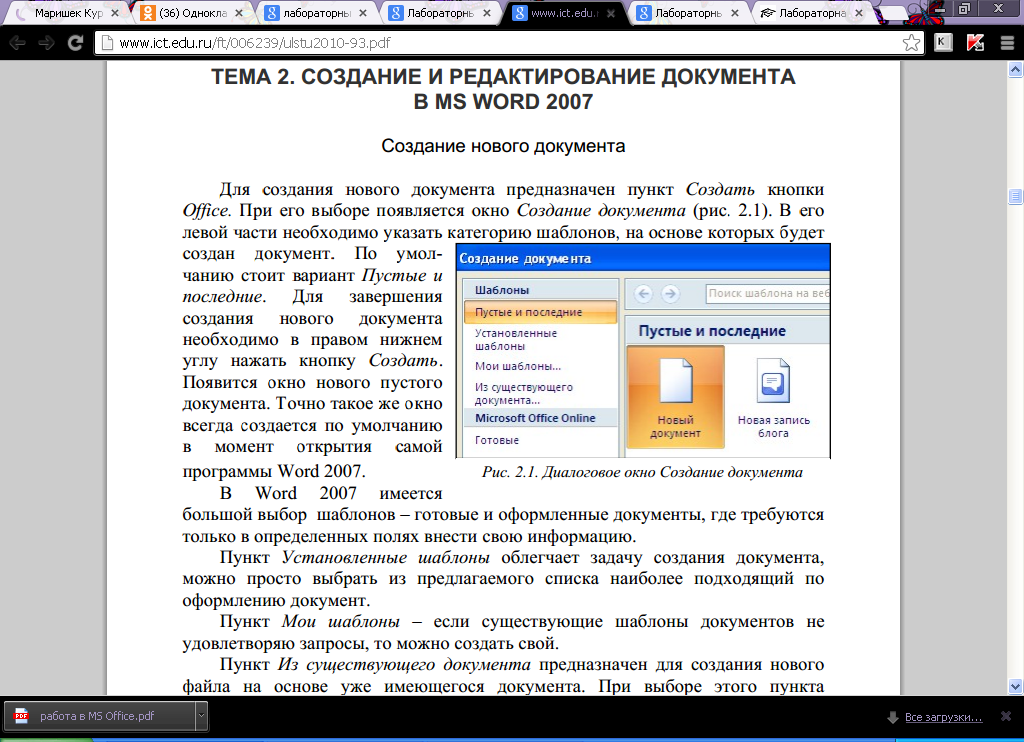
Task: Click the figure's back arrow icon
Action: pyautogui.click(x=643, y=294)
